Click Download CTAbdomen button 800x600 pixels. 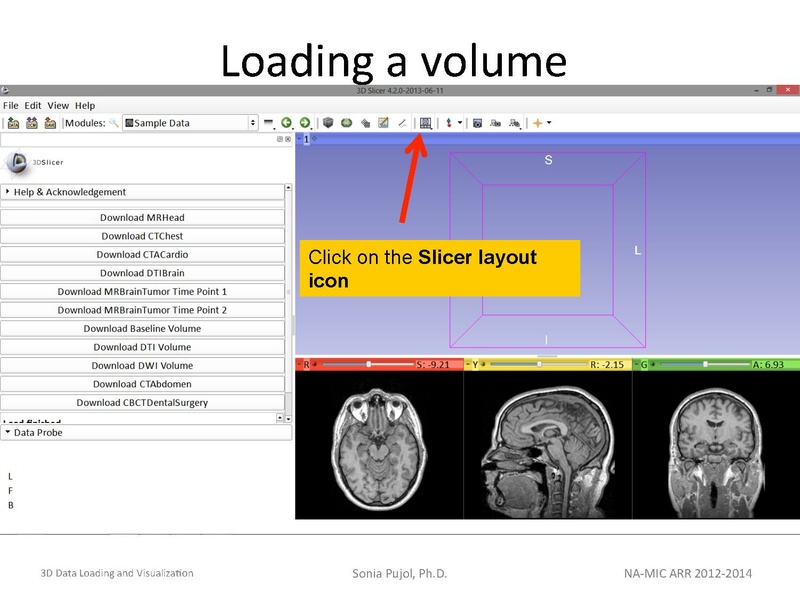point(142,384)
